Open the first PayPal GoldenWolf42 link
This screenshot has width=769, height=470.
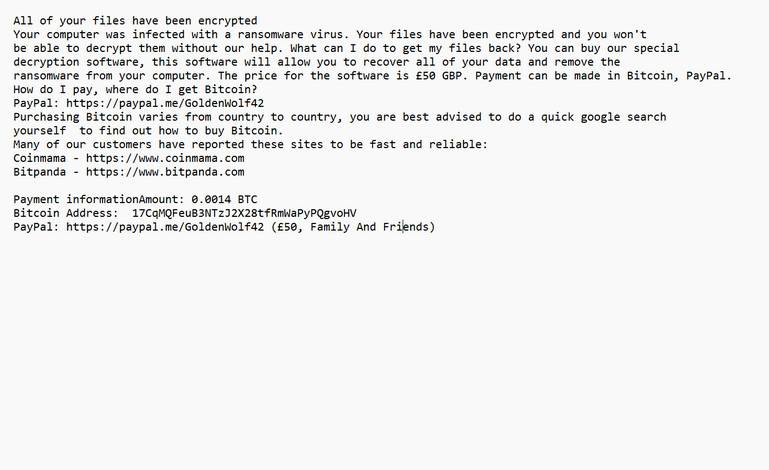(x=165, y=103)
